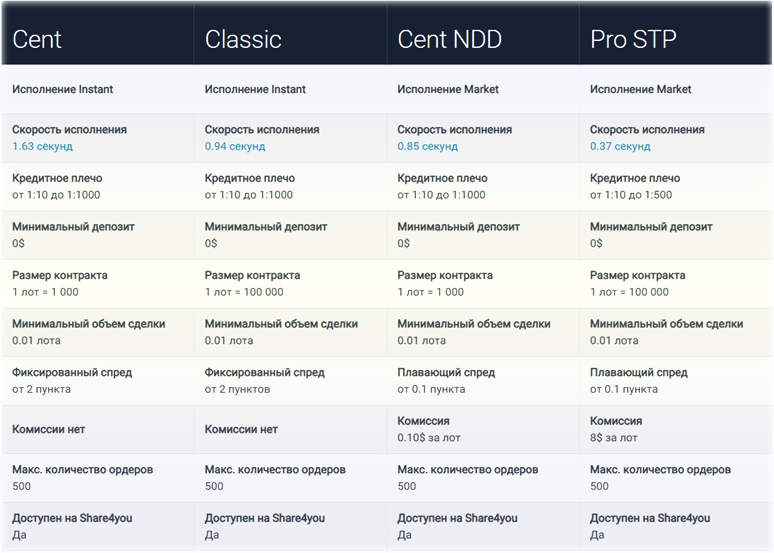Open the 0.94 секунд execution speed link
The width and height of the screenshot is (774, 553).
click(x=235, y=146)
